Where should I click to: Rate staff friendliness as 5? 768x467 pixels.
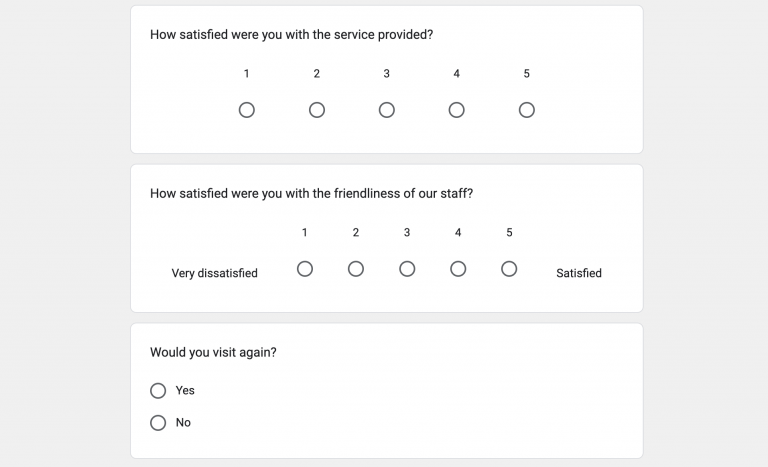(x=509, y=269)
